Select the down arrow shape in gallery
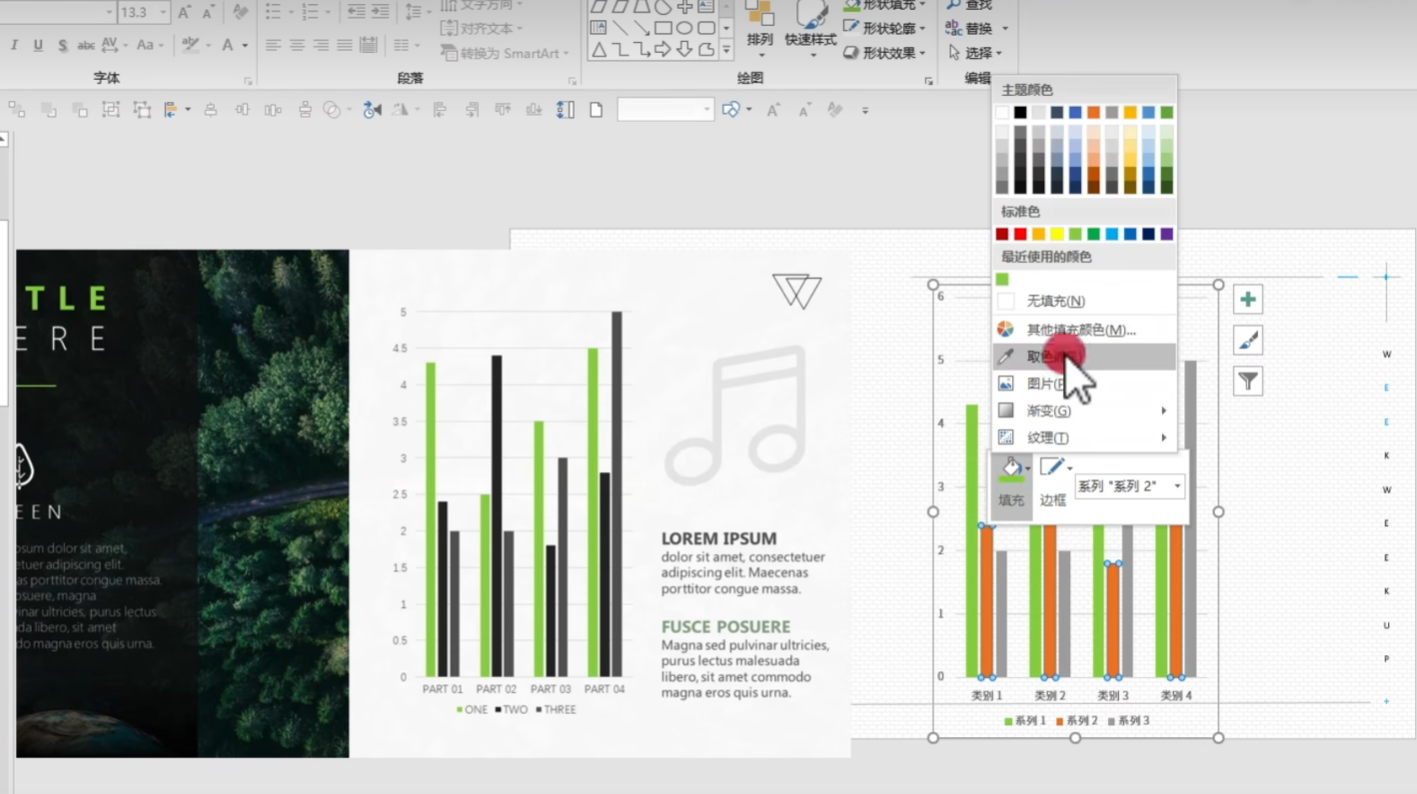This screenshot has width=1417, height=794. point(685,49)
